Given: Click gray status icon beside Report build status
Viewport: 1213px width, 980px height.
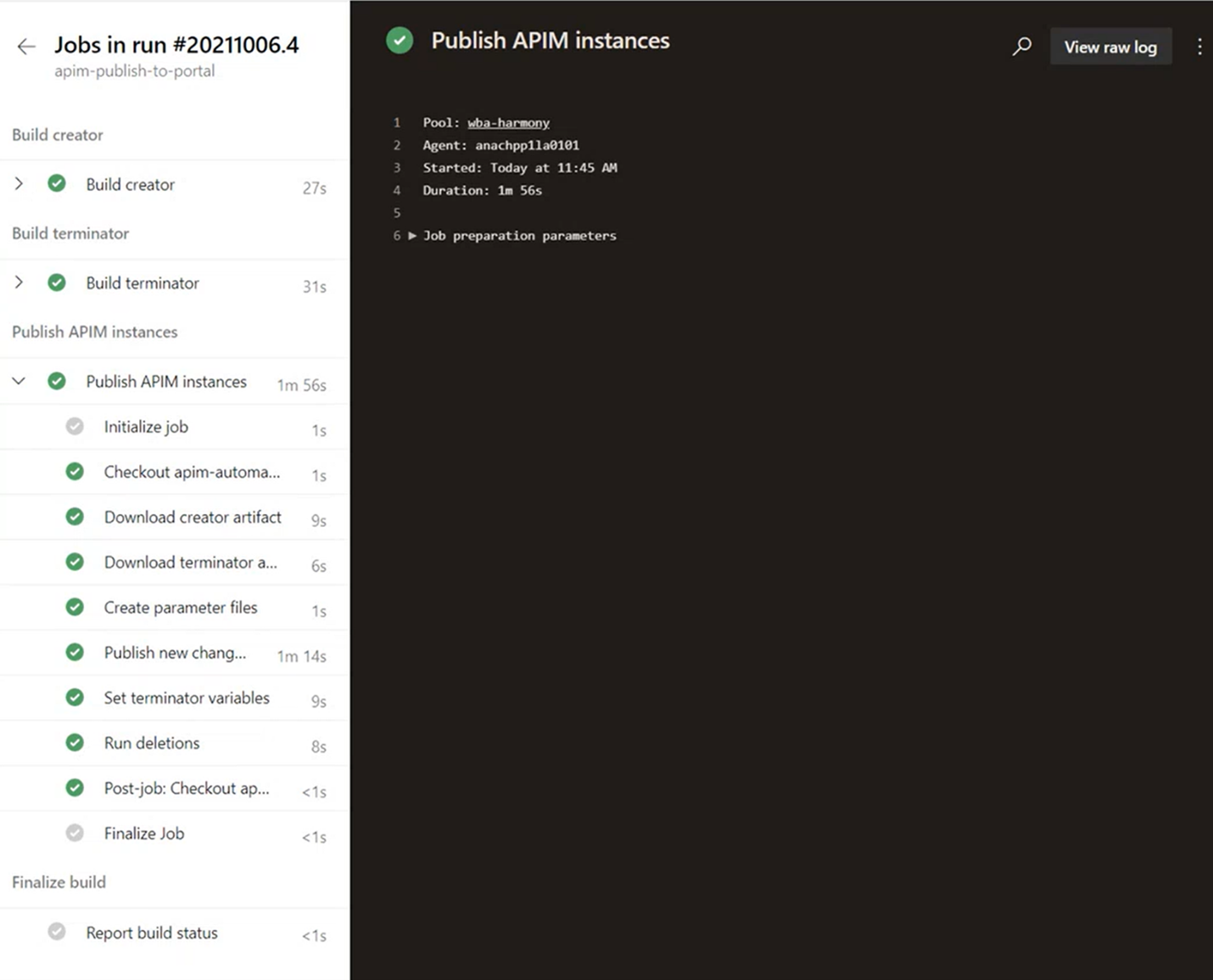Looking at the screenshot, I should pos(57,932).
